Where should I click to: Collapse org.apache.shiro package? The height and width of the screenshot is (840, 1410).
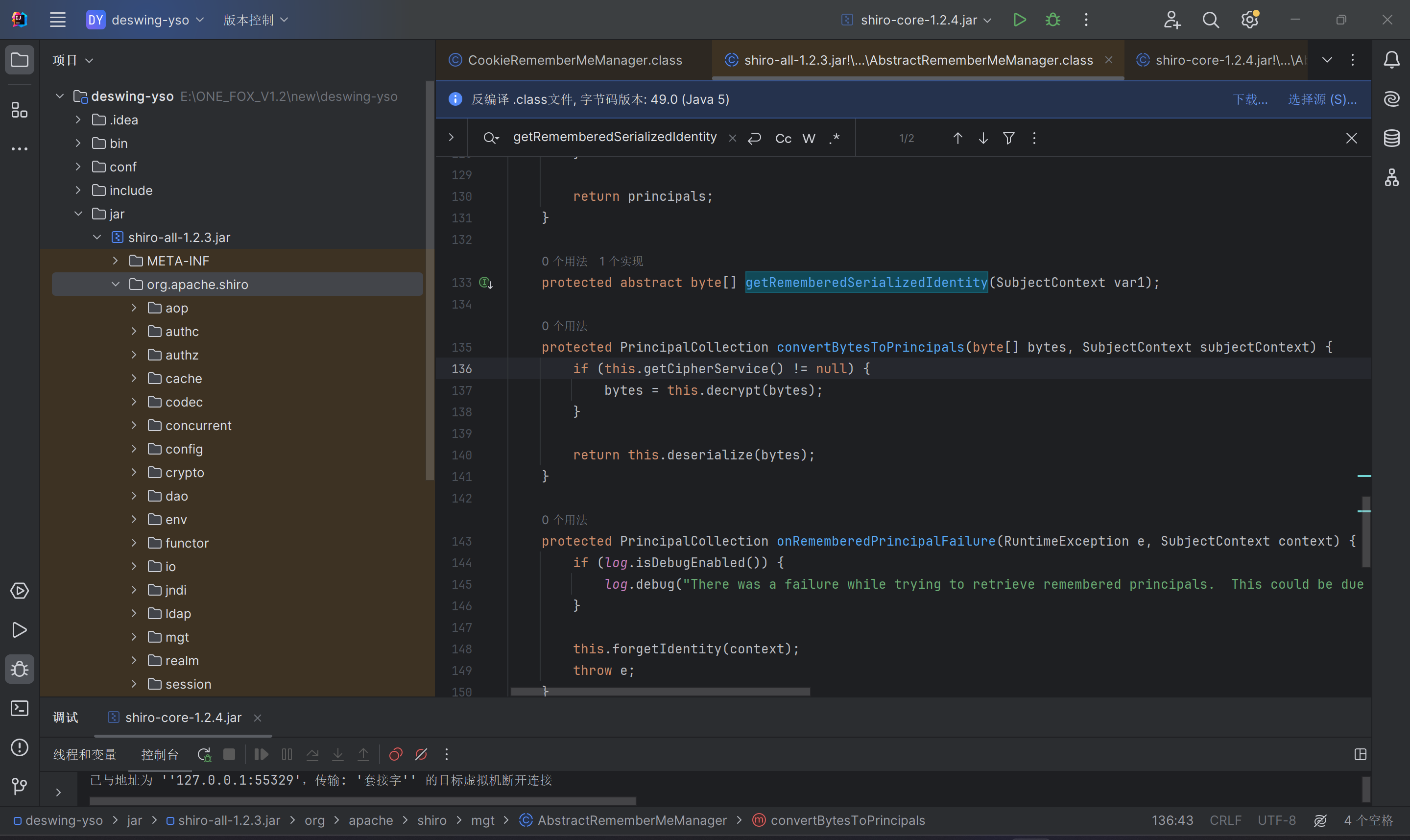click(x=116, y=284)
